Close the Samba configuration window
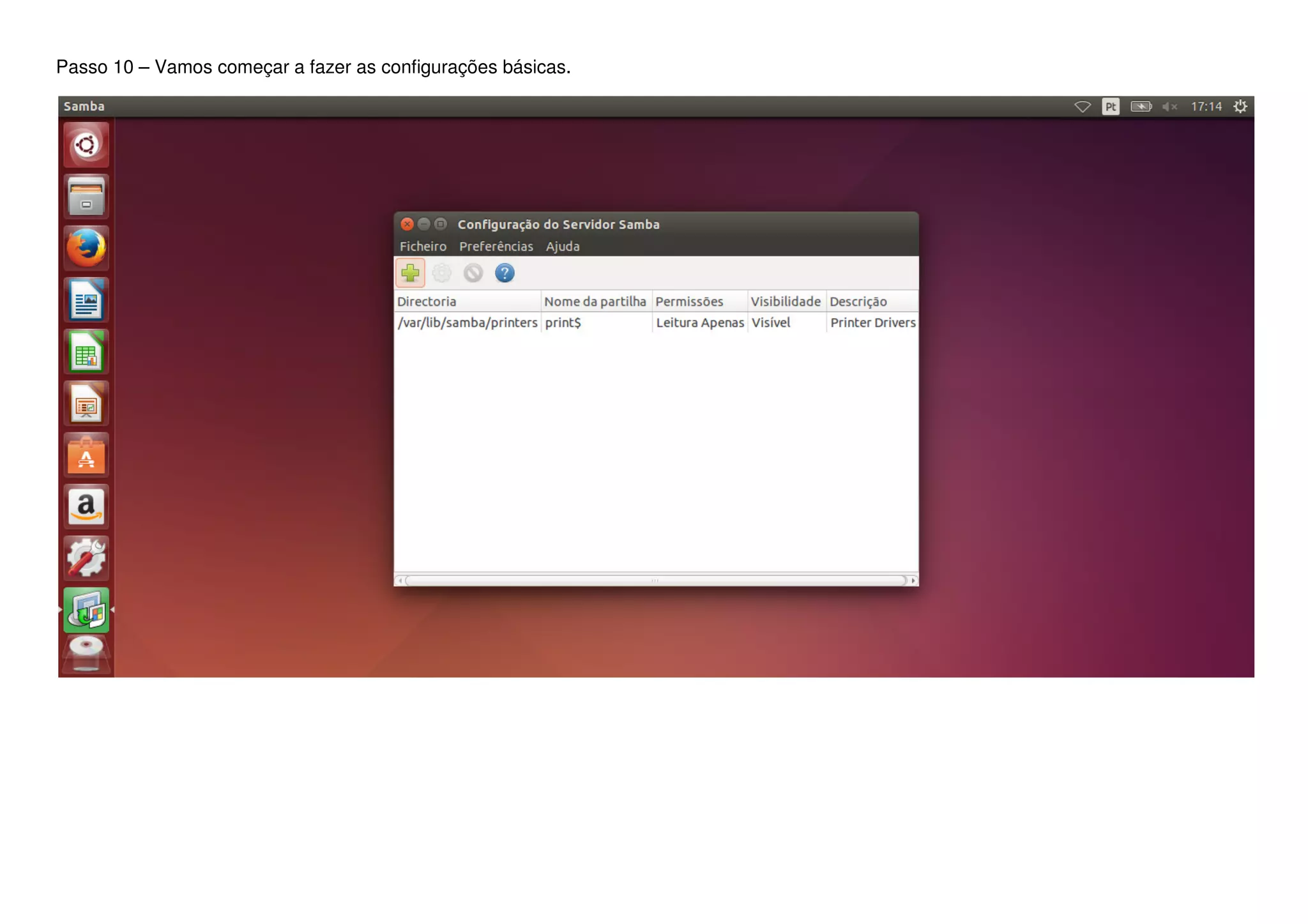This screenshot has width=1308, height=924. (x=407, y=224)
